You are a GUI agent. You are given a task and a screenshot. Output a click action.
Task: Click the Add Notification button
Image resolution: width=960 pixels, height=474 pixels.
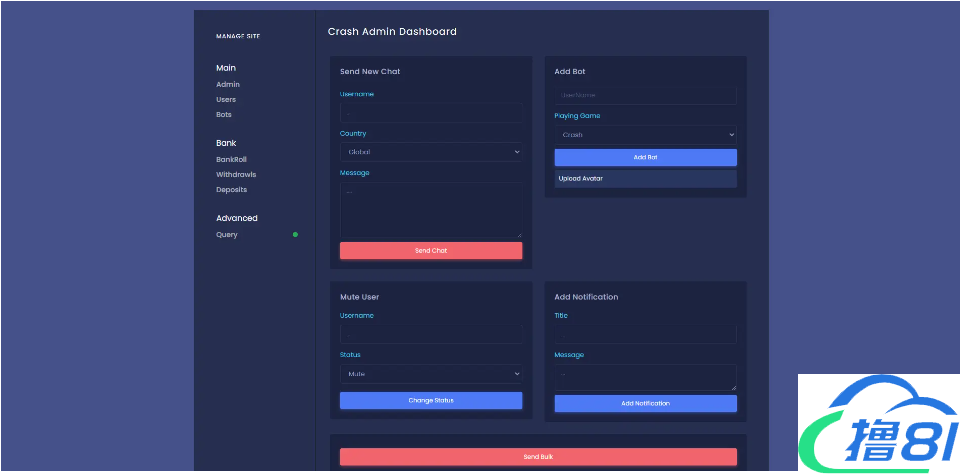[x=645, y=404]
